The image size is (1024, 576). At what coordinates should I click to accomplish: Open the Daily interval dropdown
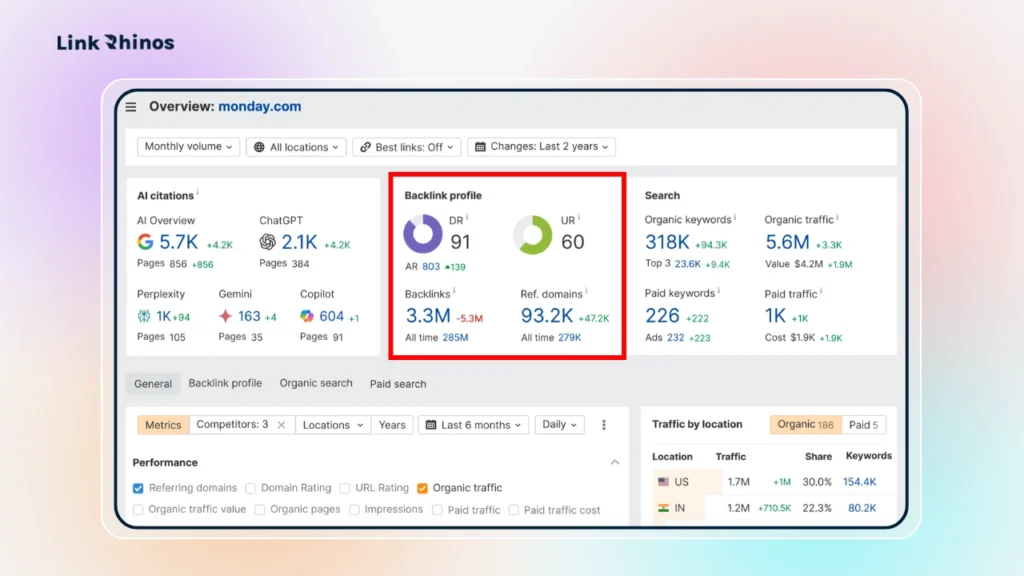pos(559,424)
